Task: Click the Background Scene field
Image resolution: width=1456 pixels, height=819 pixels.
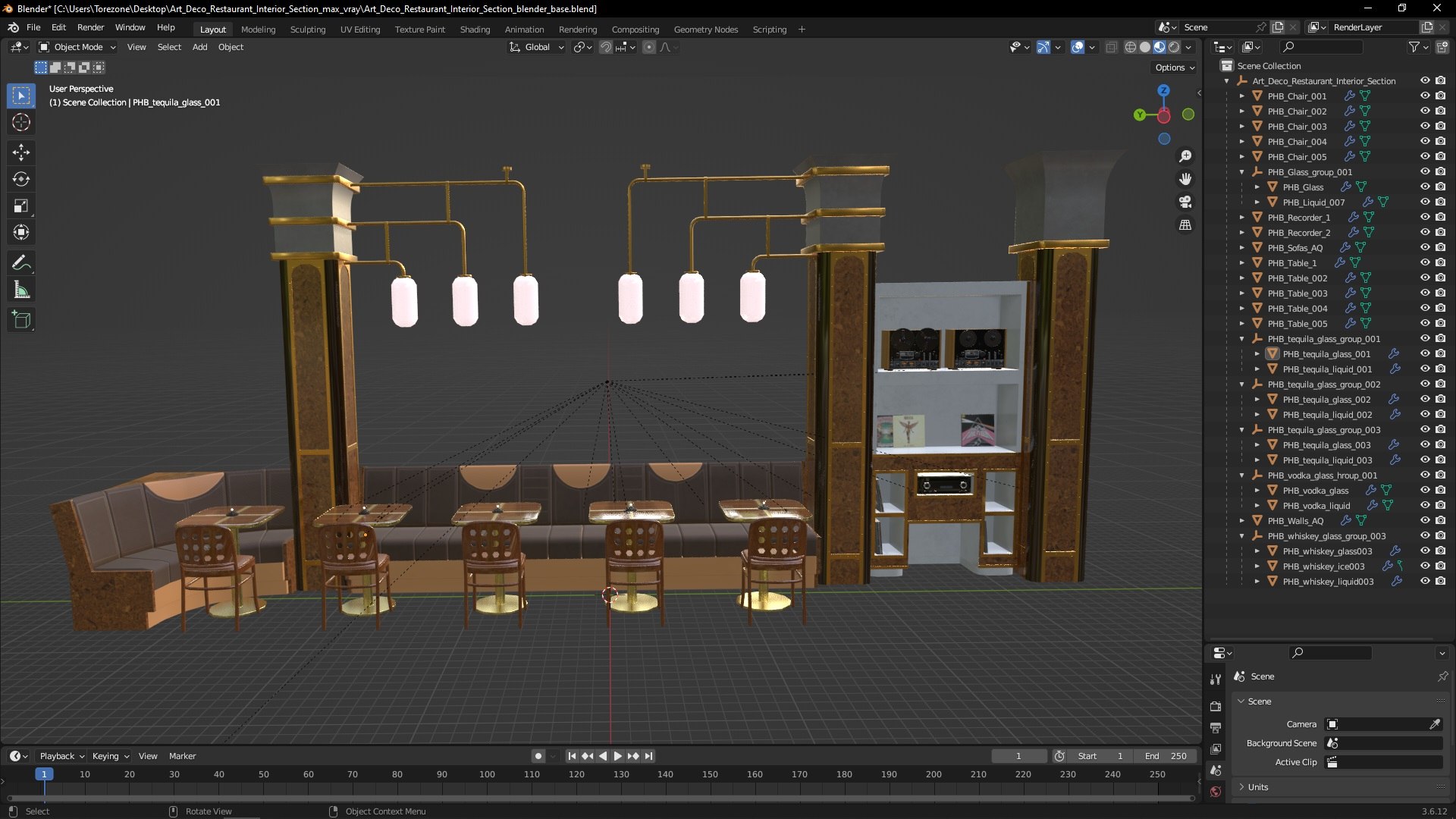Action: 1384,743
